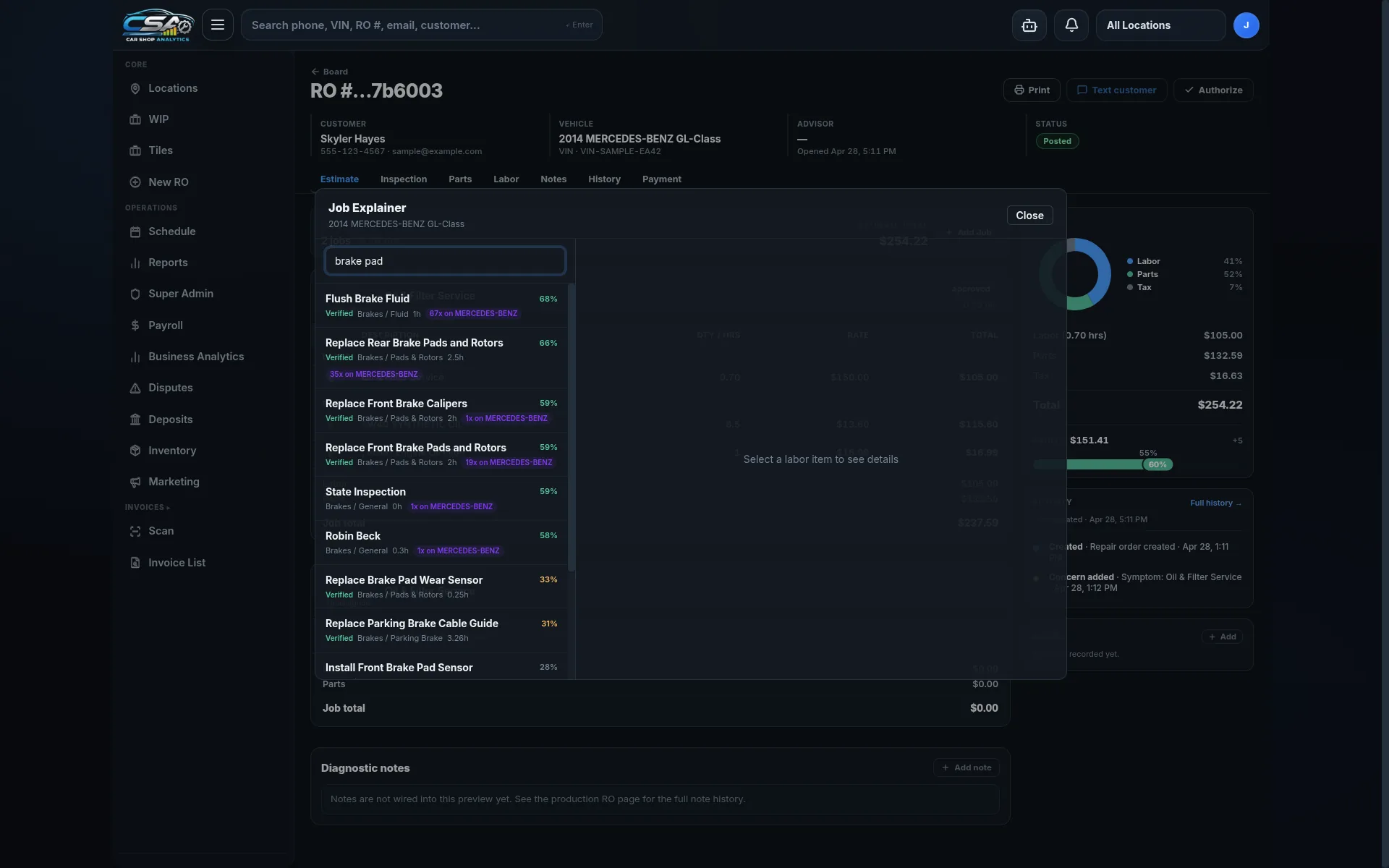The height and width of the screenshot is (868, 1389).
Task: Focus the global search box
Action: click(x=422, y=25)
